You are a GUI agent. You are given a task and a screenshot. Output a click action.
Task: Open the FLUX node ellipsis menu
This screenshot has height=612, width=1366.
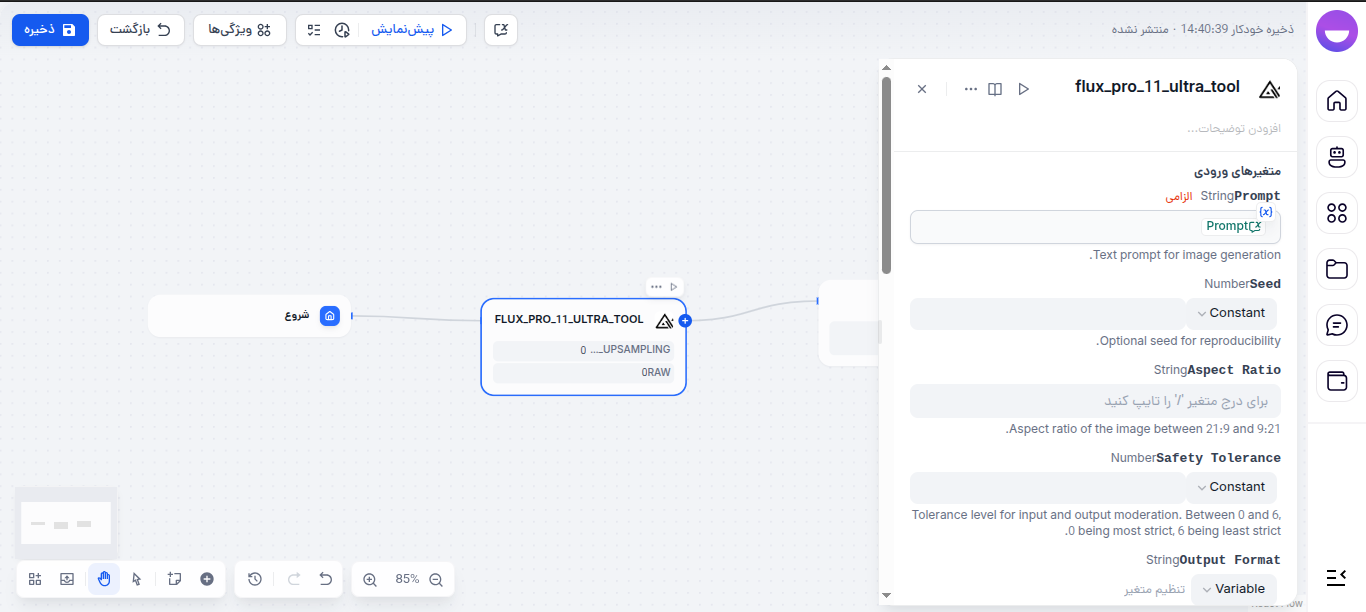(655, 286)
